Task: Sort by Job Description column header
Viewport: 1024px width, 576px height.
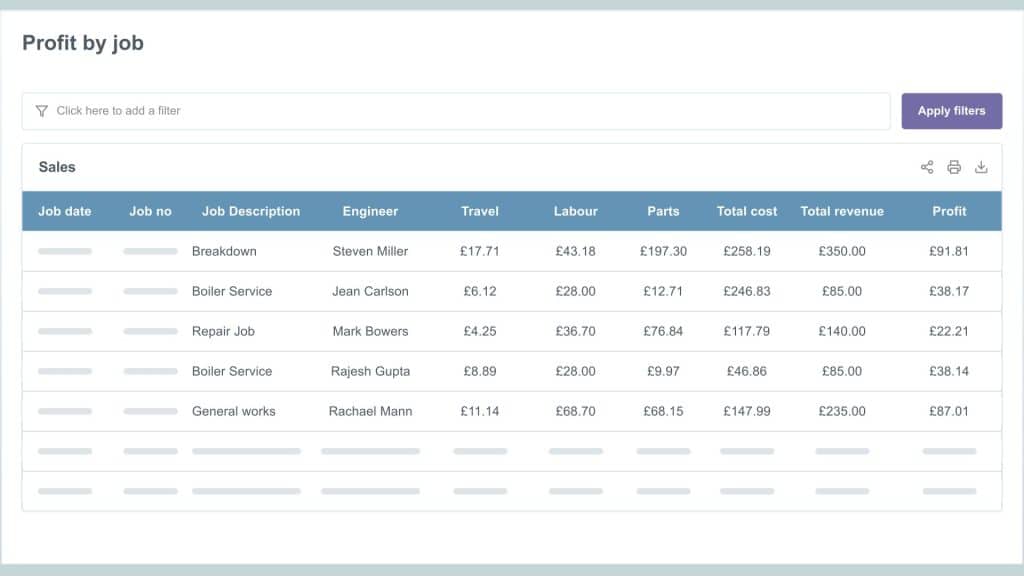Action: [x=251, y=212]
